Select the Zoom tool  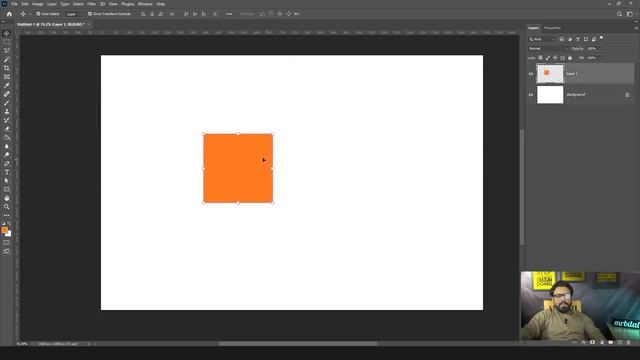(x=7, y=207)
